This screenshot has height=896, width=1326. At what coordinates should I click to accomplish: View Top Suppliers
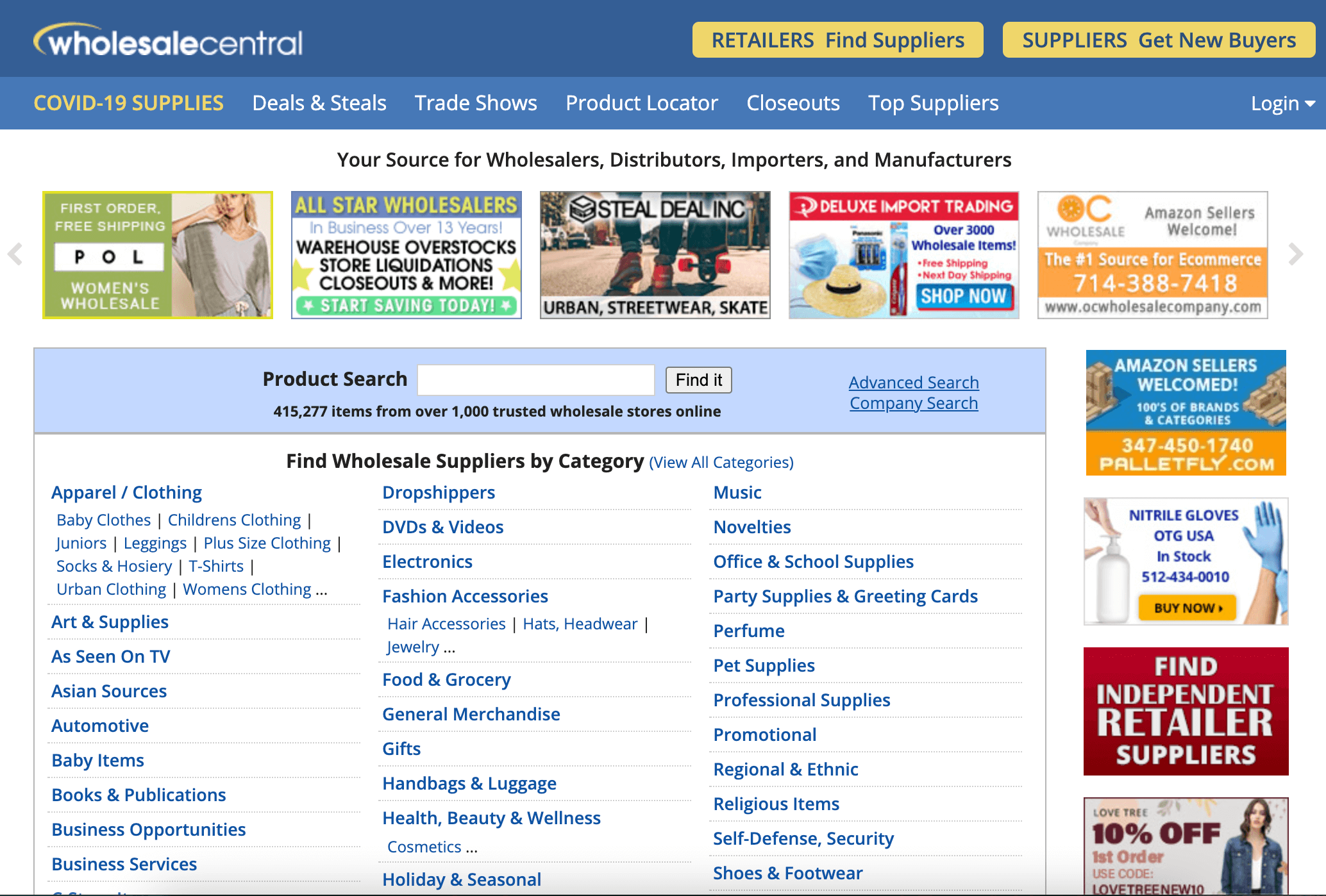tap(934, 103)
